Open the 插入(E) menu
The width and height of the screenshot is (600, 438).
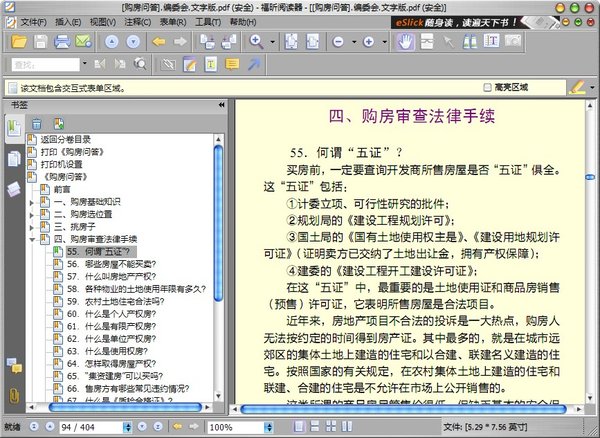coord(68,22)
